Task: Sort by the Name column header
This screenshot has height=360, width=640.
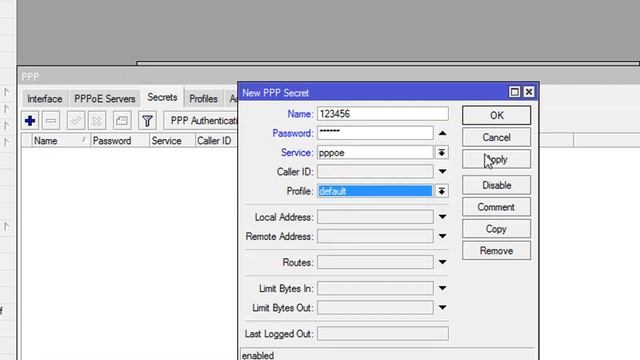Action: pos(60,141)
